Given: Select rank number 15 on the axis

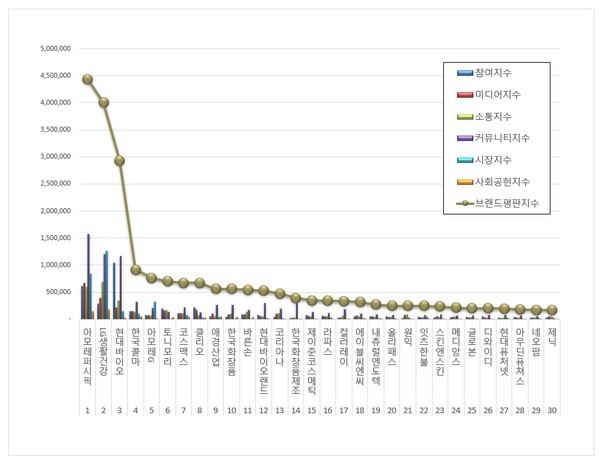Looking at the screenshot, I should [311, 411].
